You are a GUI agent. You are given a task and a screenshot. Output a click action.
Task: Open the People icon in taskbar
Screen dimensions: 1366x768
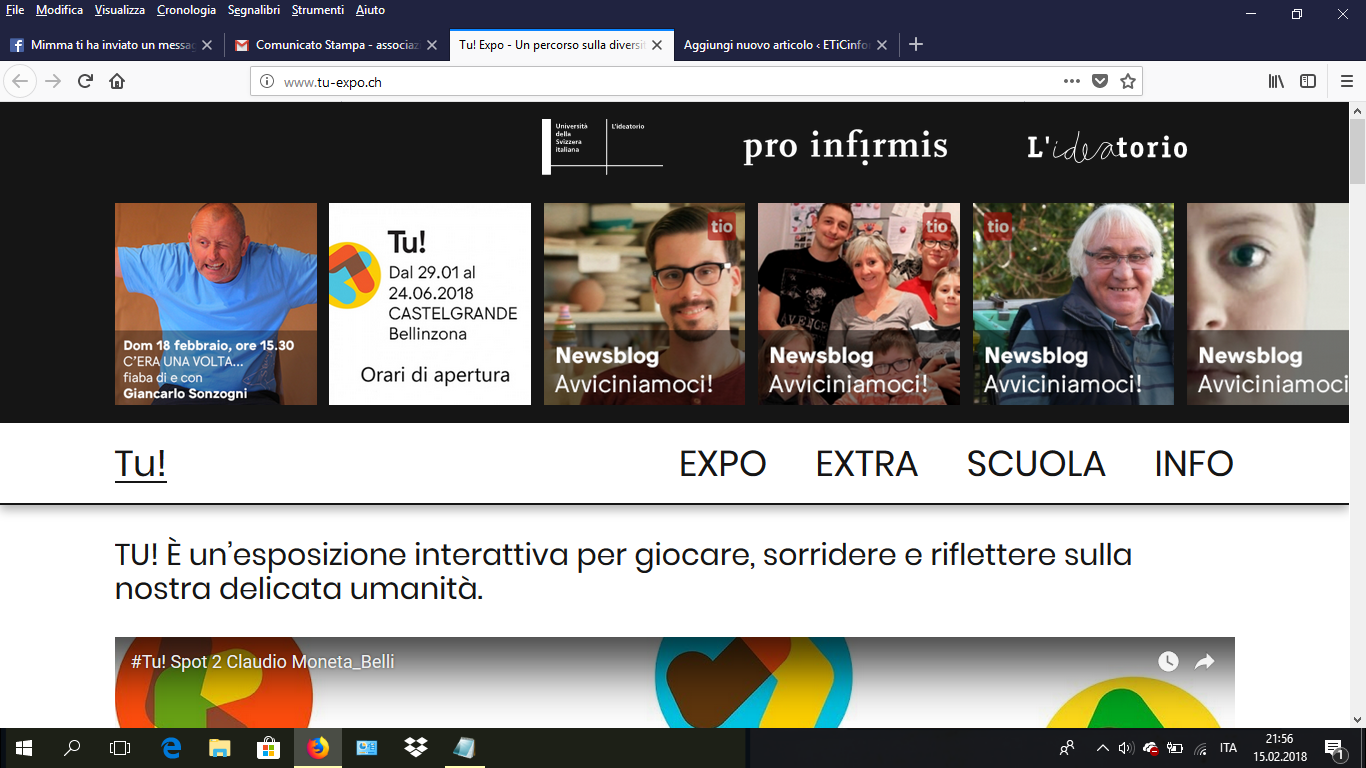[x=1068, y=748]
